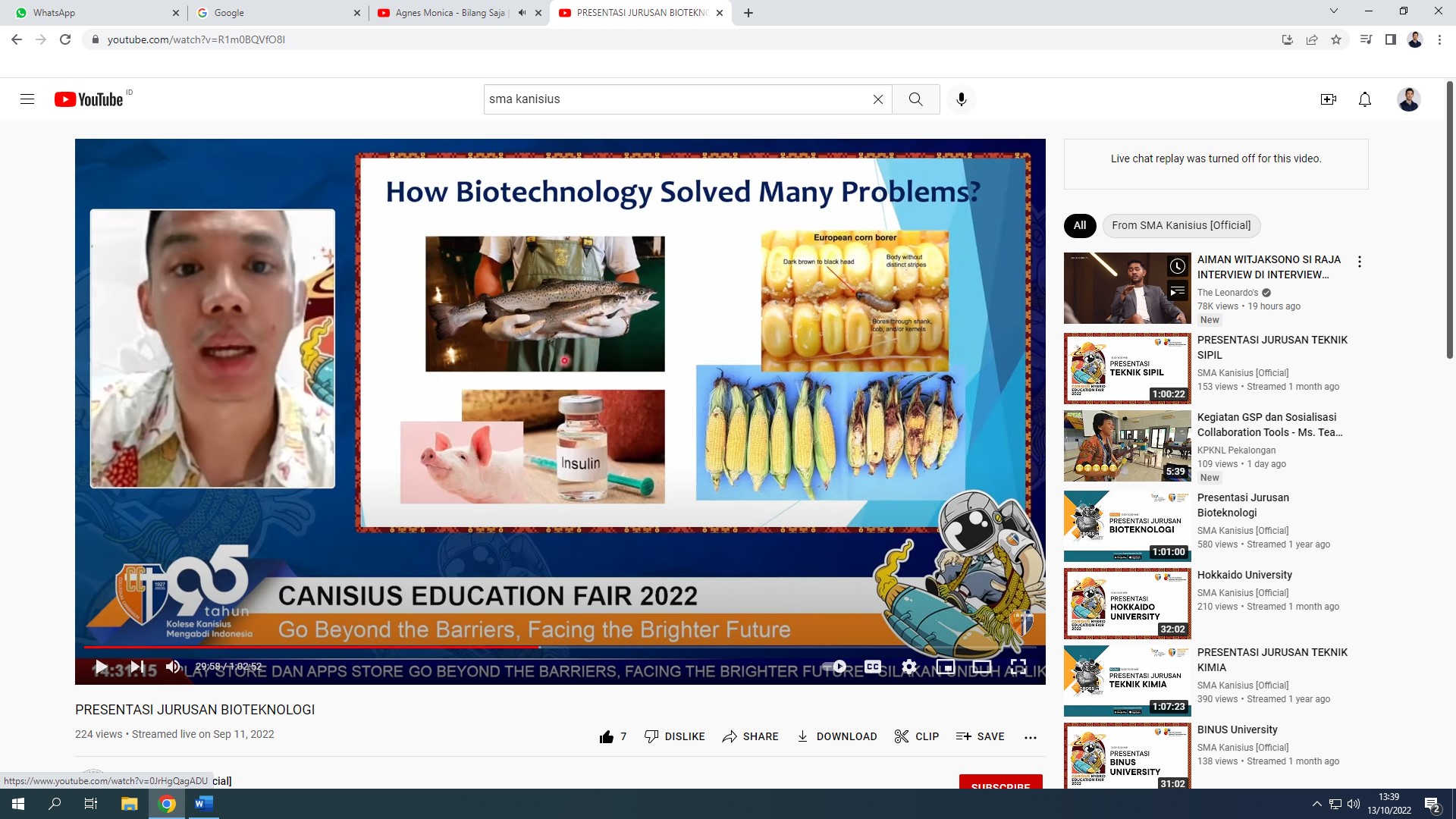Mute the video volume
The height and width of the screenshot is (819, 1456).
point(173,667)
